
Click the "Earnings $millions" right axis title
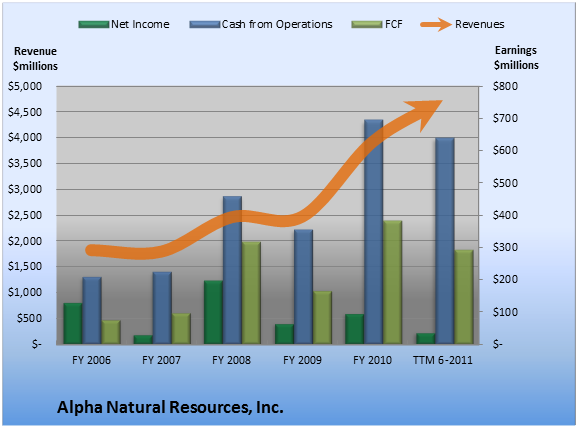pyautogui.click(x=516, y=58)
